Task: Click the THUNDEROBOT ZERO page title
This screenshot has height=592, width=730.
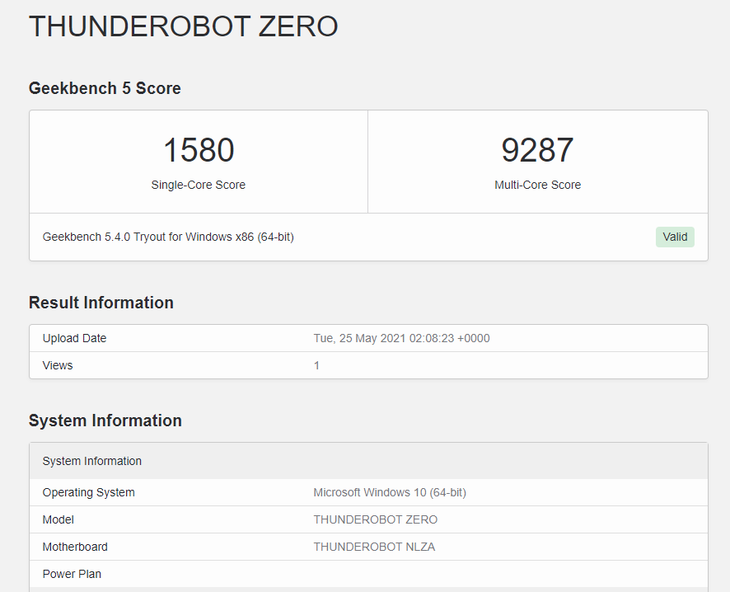Action: [x=183, y=27]
